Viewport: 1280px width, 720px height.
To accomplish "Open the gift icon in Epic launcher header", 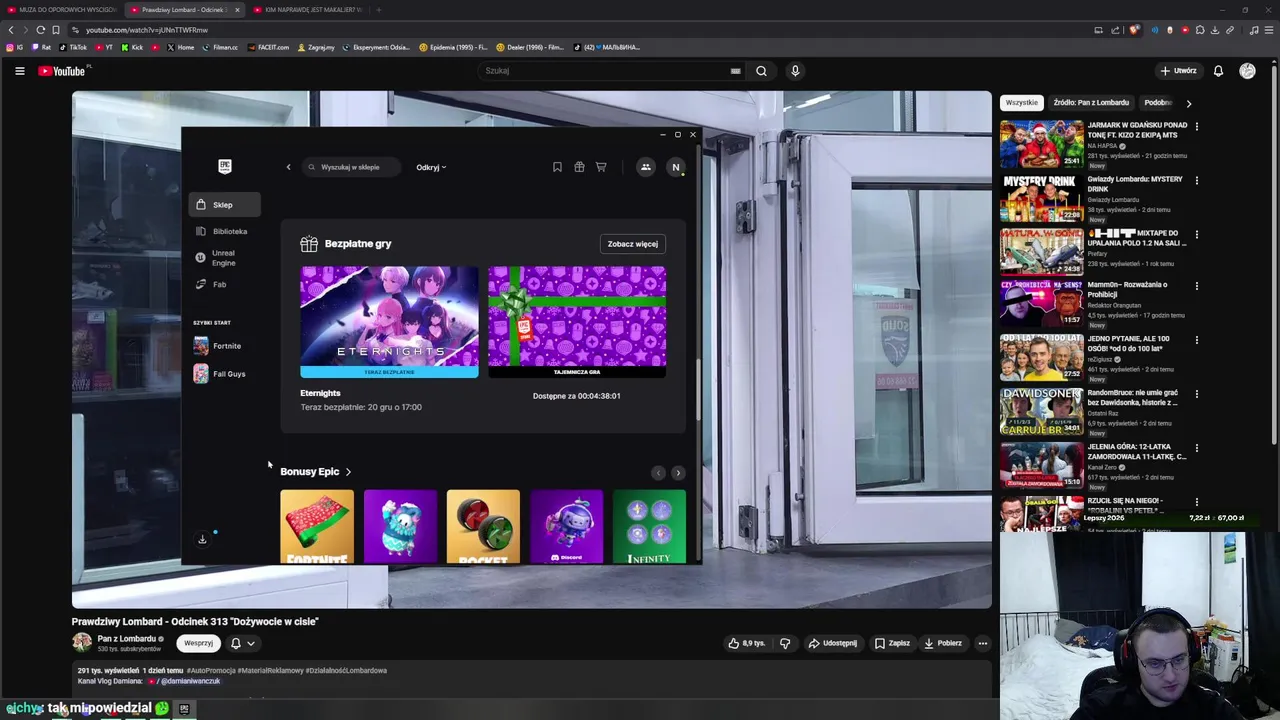I will tap(579, 167).
